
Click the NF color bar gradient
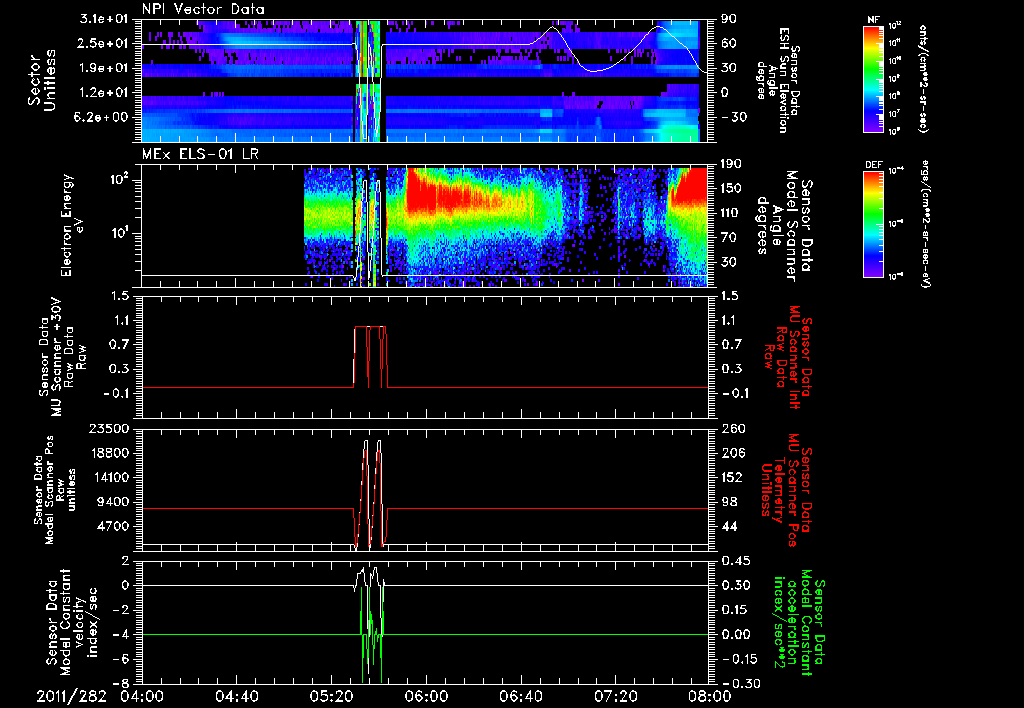pos(874,78)
